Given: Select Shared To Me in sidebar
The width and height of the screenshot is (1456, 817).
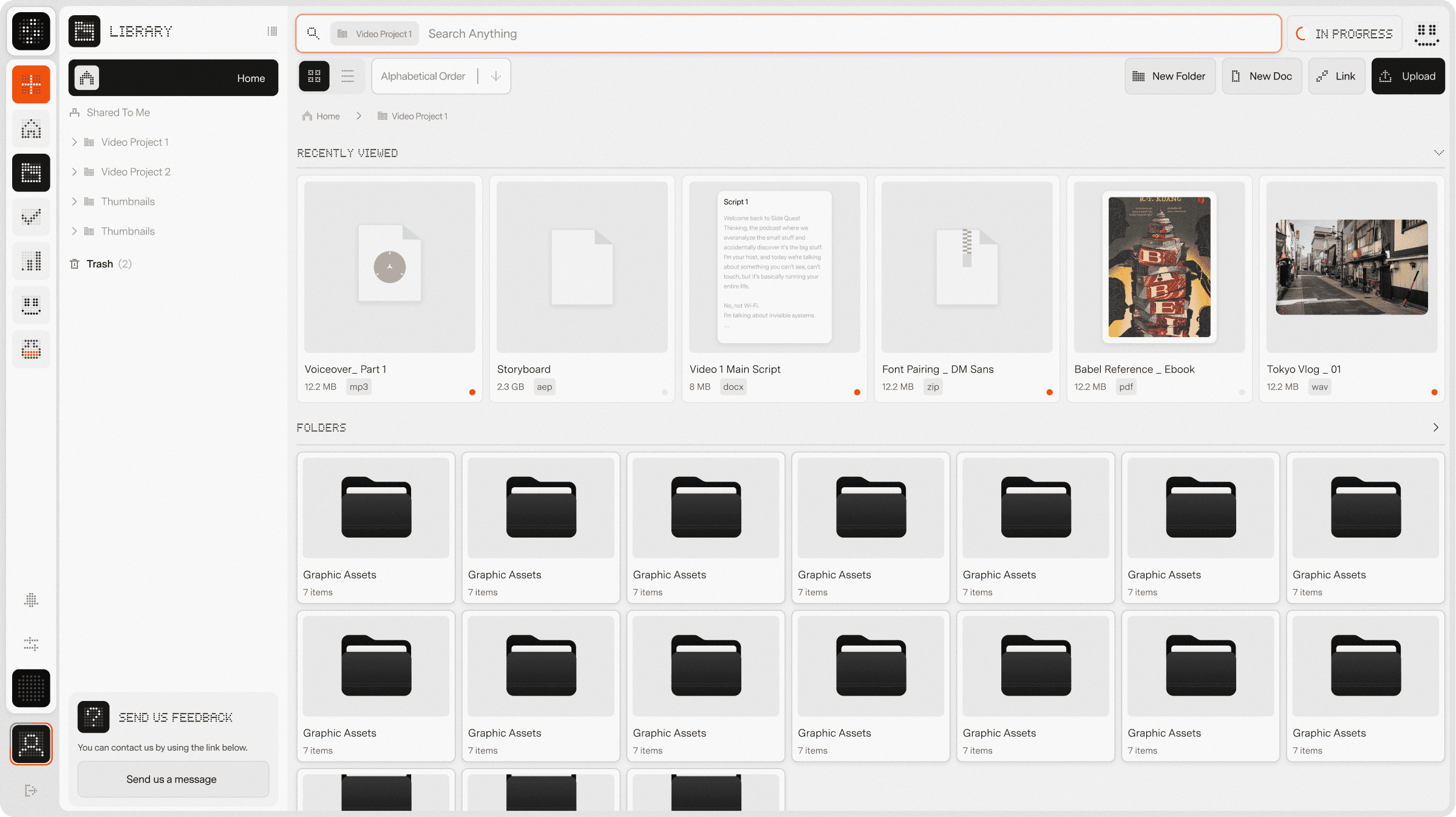Looking at the screenshot, I should click(118, 112).
